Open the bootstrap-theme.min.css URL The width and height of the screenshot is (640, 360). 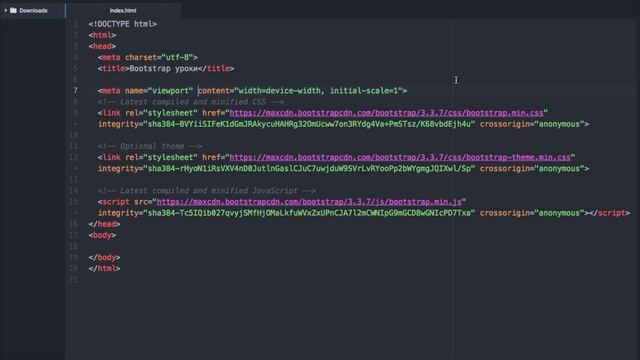400,158
